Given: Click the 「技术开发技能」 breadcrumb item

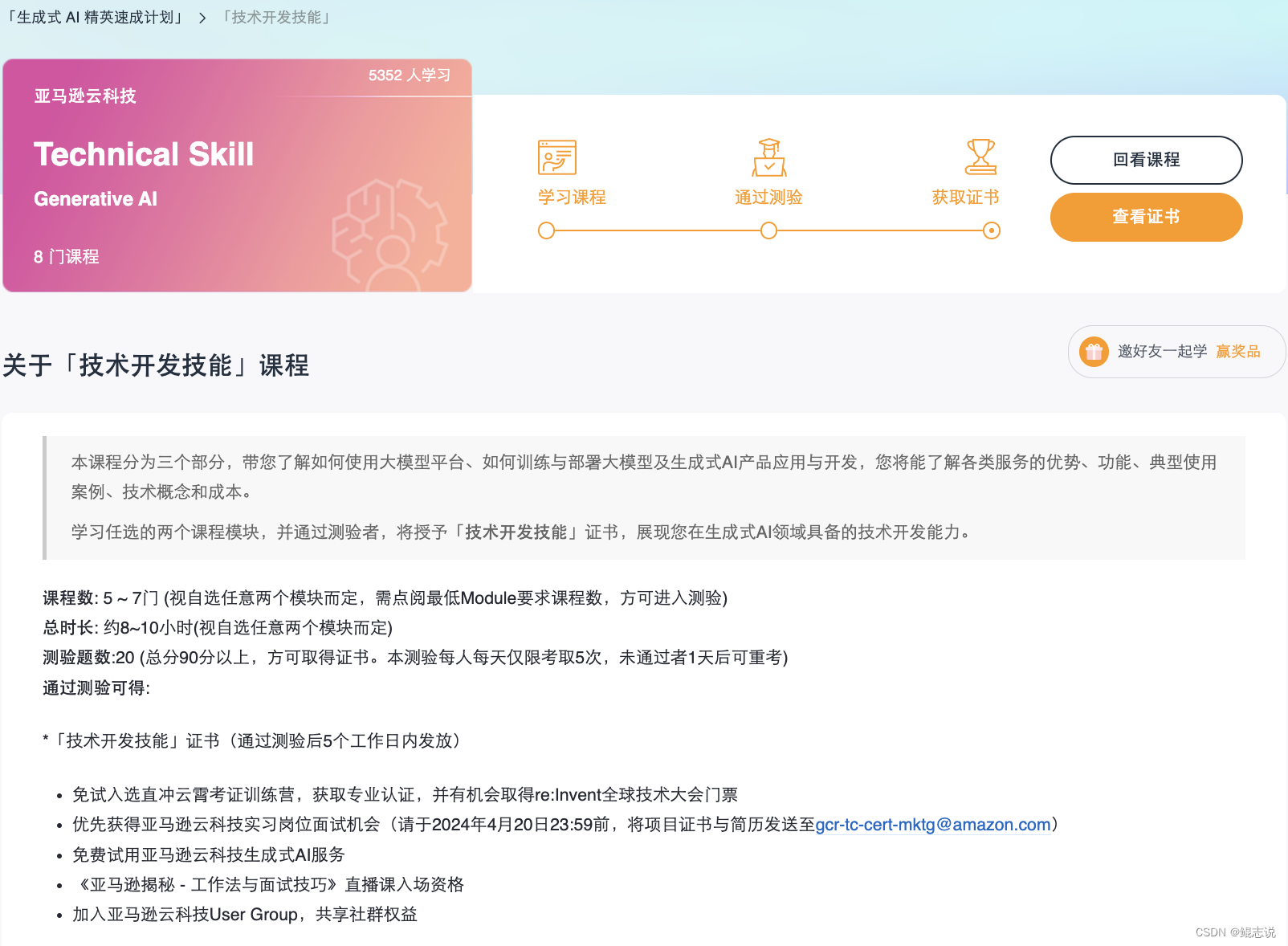Looking at the screenshot, I should coord(276,18).
